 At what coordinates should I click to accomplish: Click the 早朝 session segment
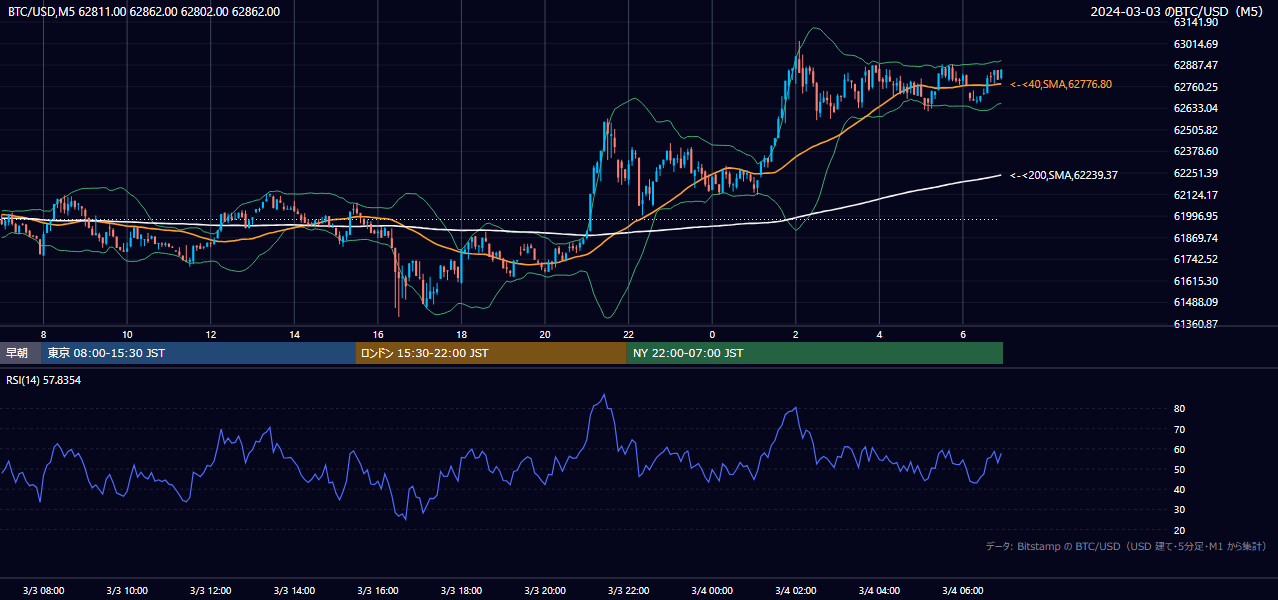21,353
